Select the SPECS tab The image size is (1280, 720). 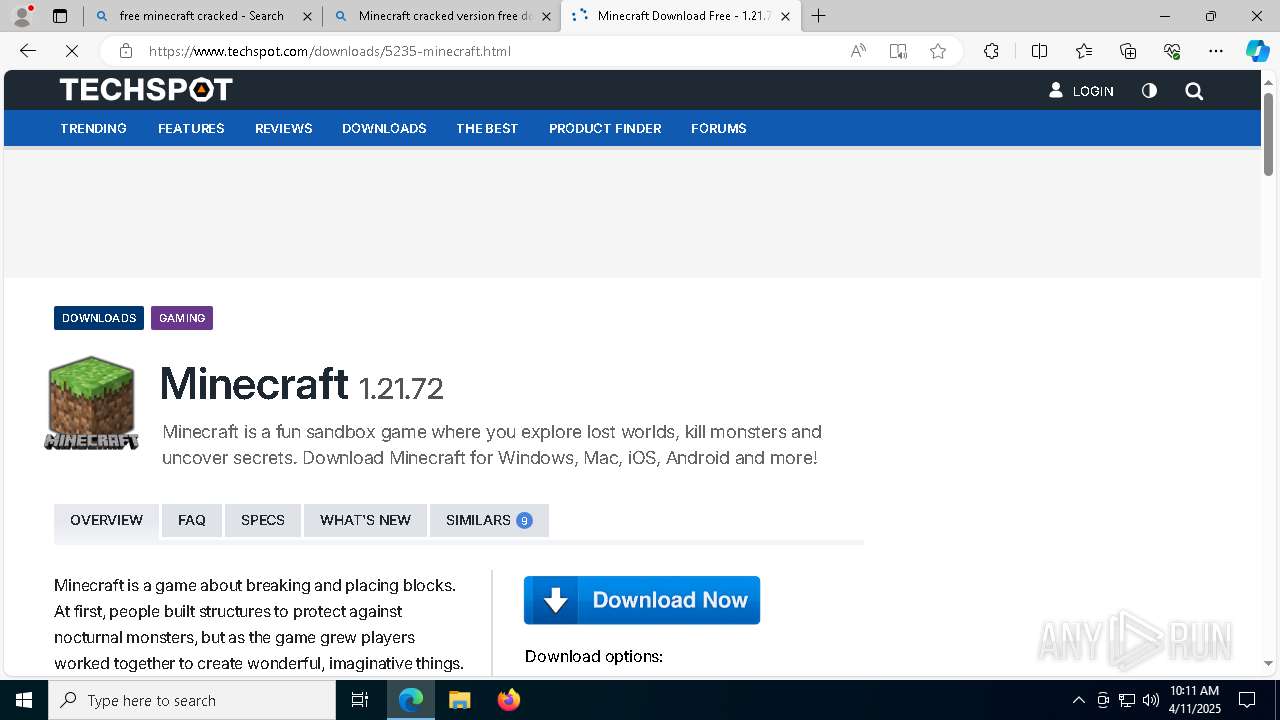pyautogui.click(x=263, y=520)
